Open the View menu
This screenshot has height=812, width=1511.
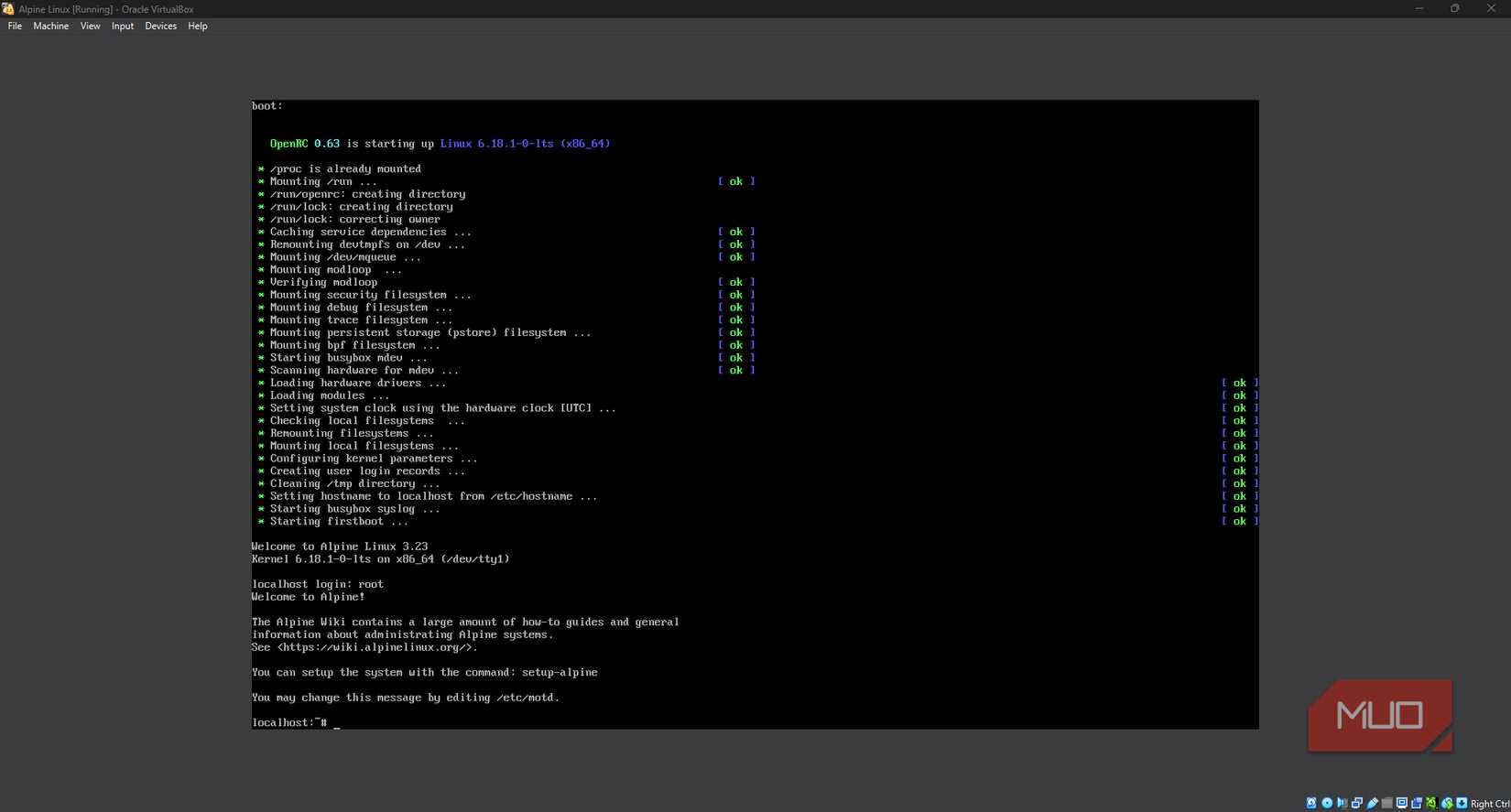[x=90, y=26]
